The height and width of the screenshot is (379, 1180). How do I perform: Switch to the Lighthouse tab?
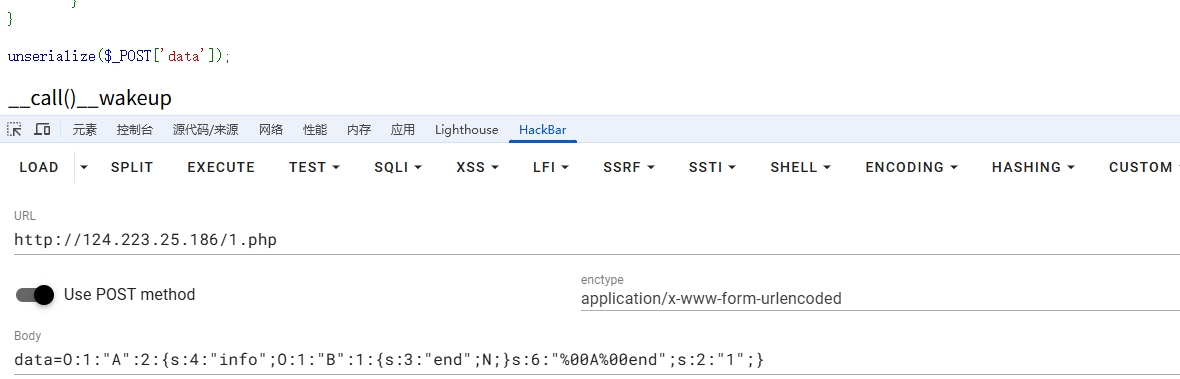coord(467,129)
